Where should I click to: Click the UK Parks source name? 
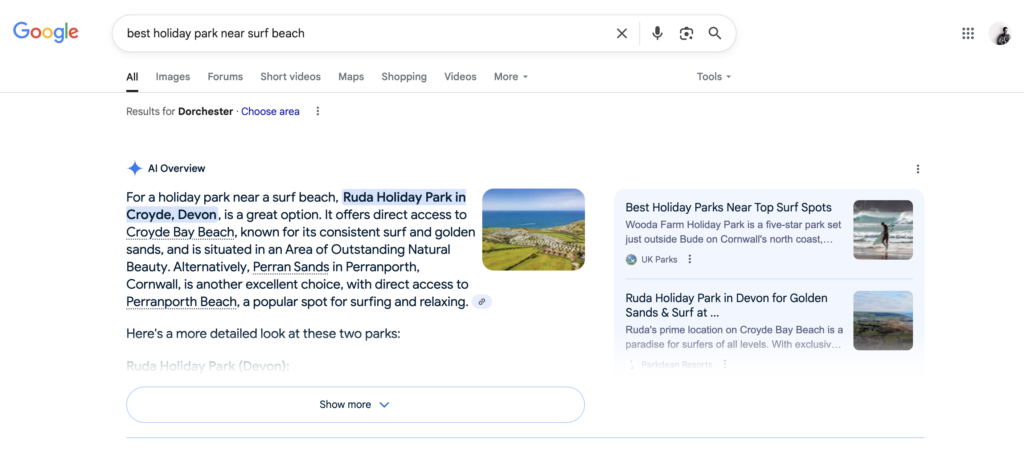coord(659,259)
